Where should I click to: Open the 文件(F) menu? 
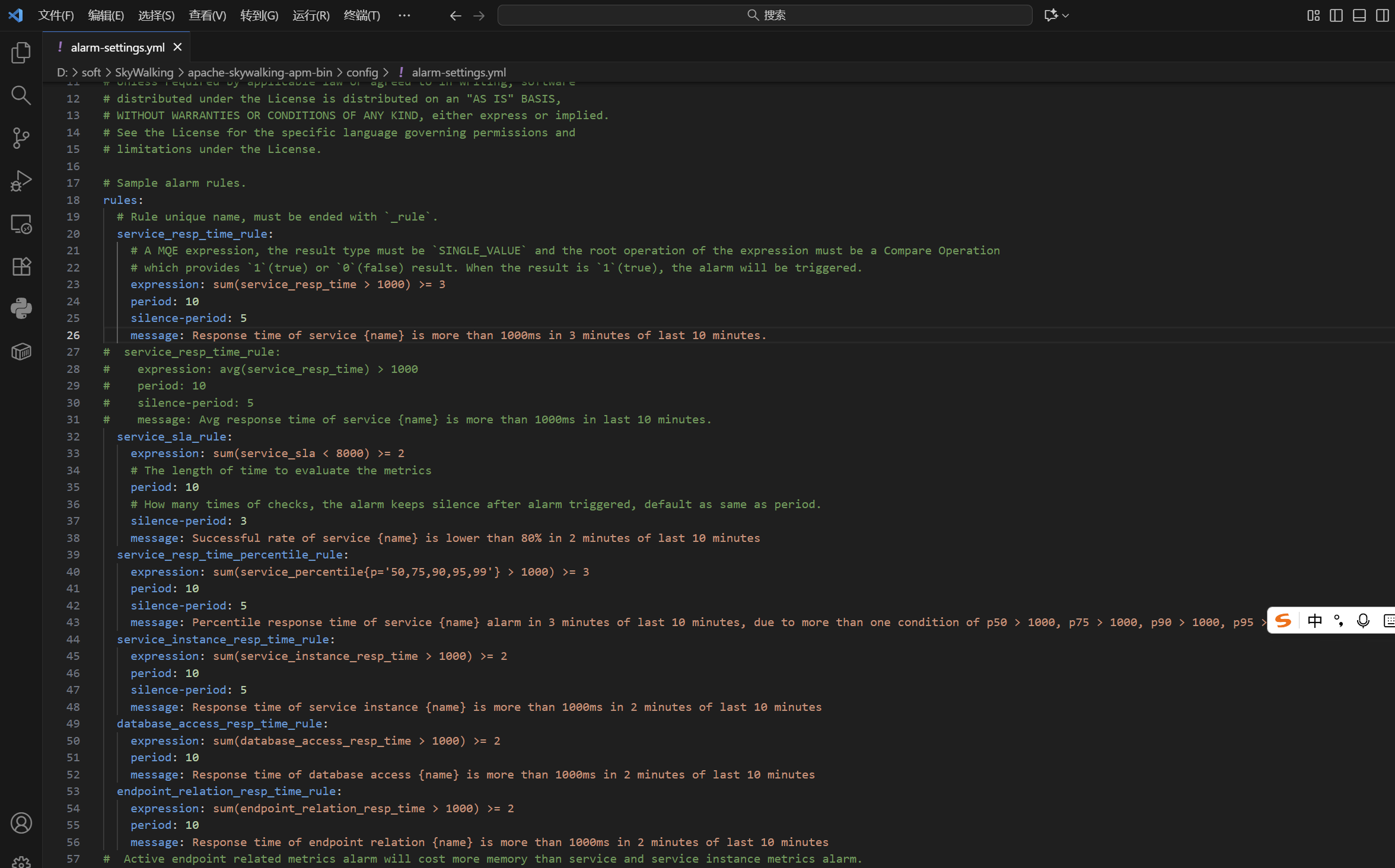point(56,15)
